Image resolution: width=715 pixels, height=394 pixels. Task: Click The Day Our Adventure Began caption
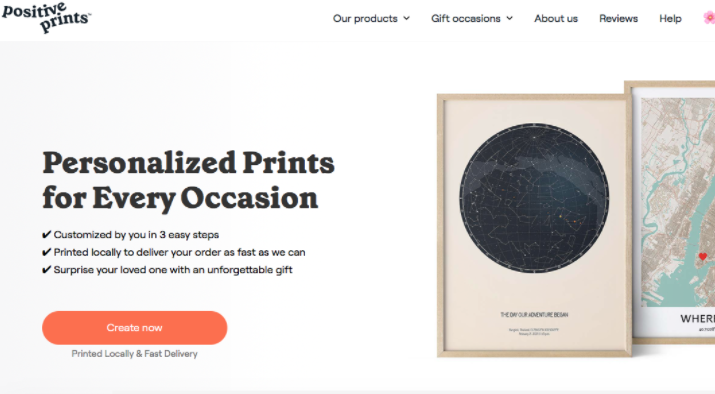534,315
